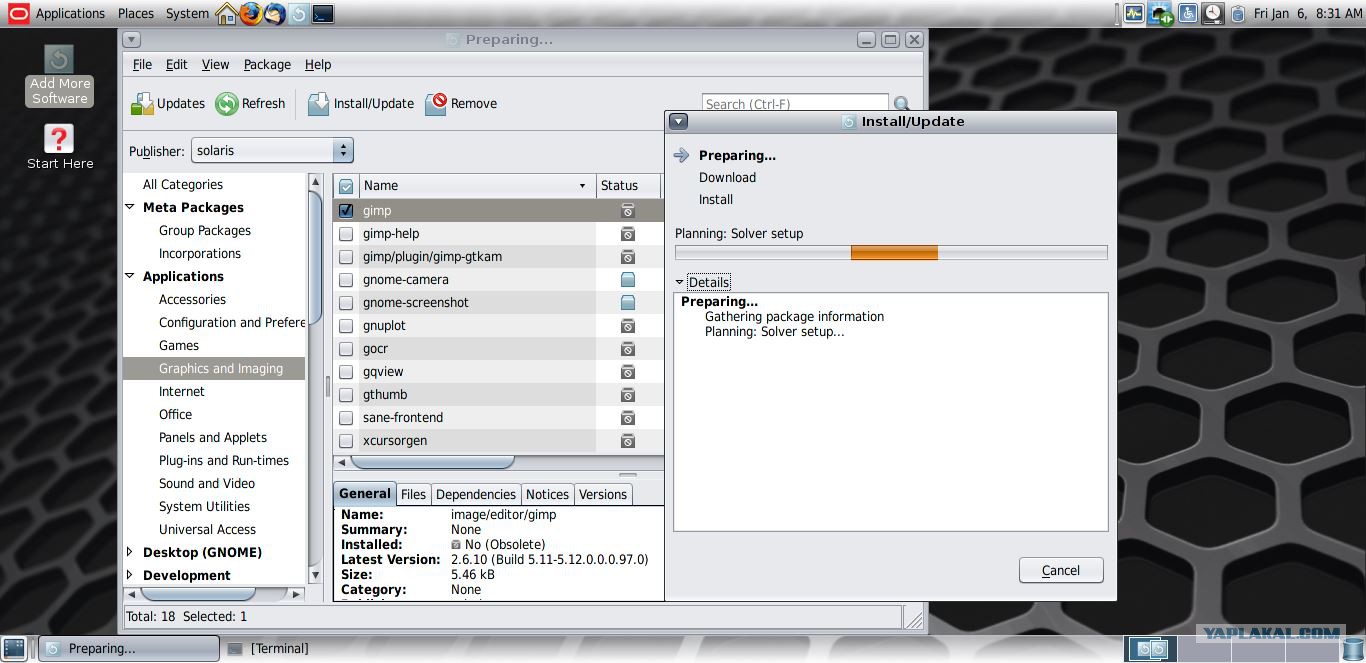Viewport: 1366px width, 663px height.
Task: Open the Applications panel menu
Action: tap(70, 14)
